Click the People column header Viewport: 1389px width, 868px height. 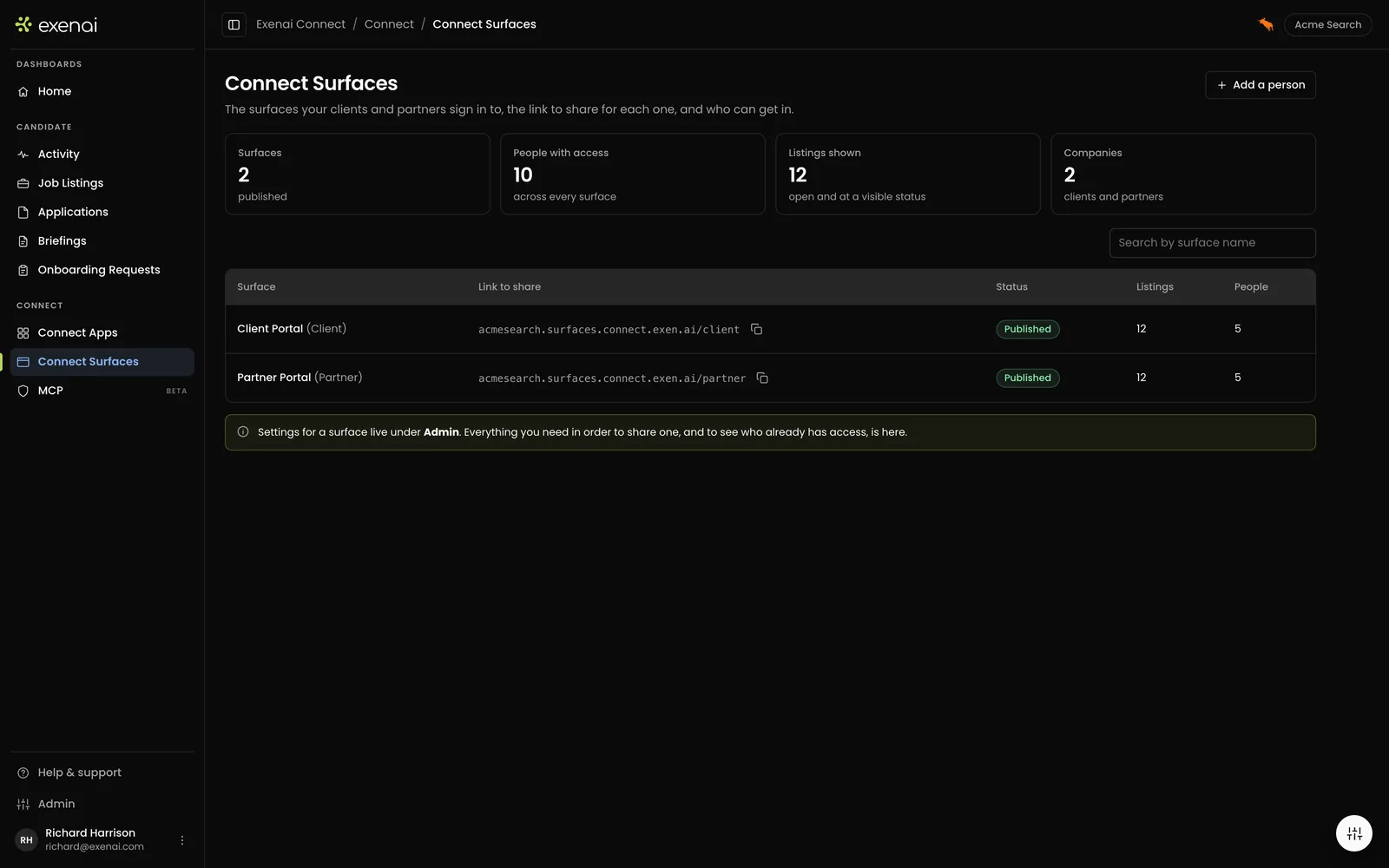point(1251,286)
